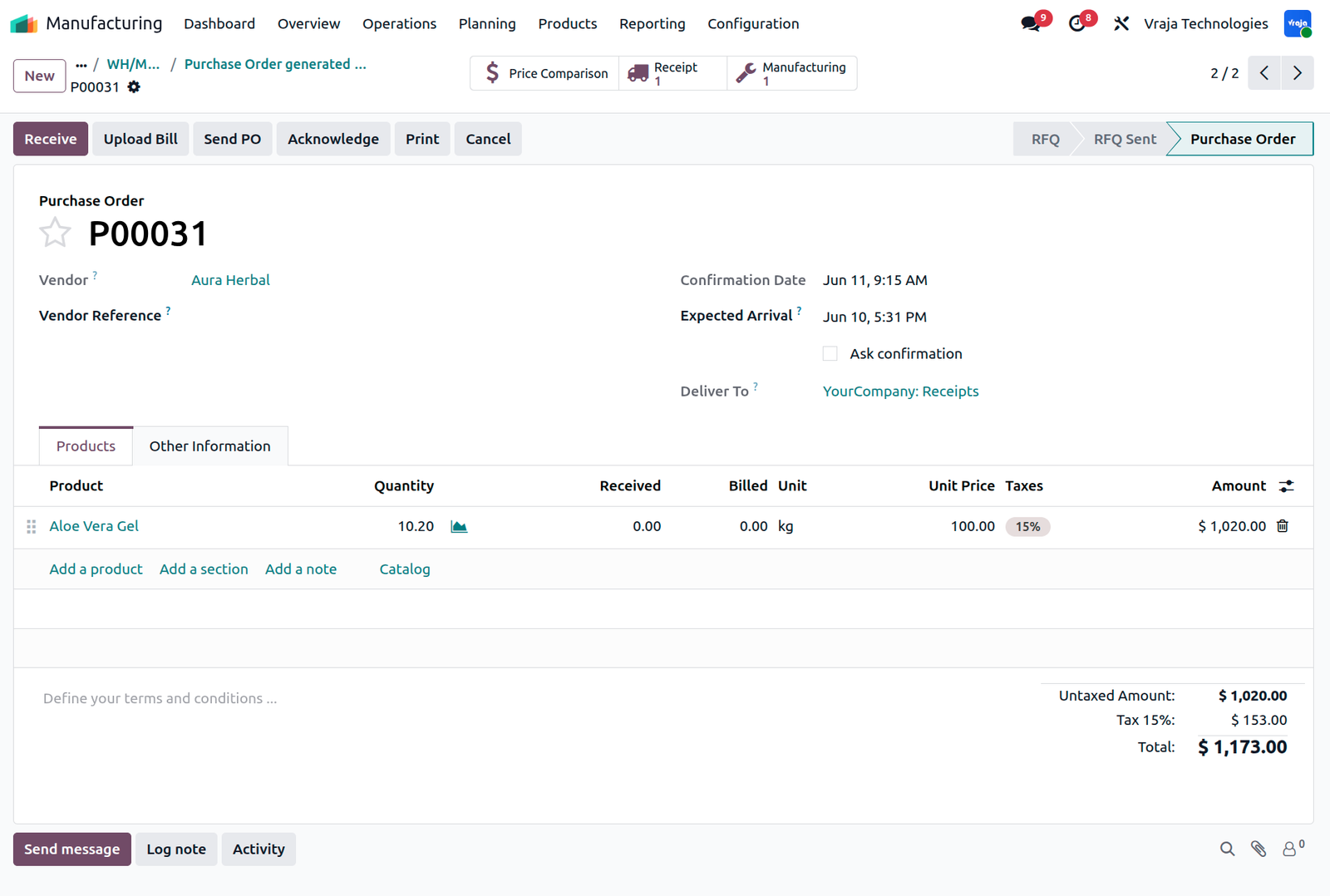Open the debug tools wrench icon
This screenshot has width=1330, height=896.
[x=1121, y=23]
